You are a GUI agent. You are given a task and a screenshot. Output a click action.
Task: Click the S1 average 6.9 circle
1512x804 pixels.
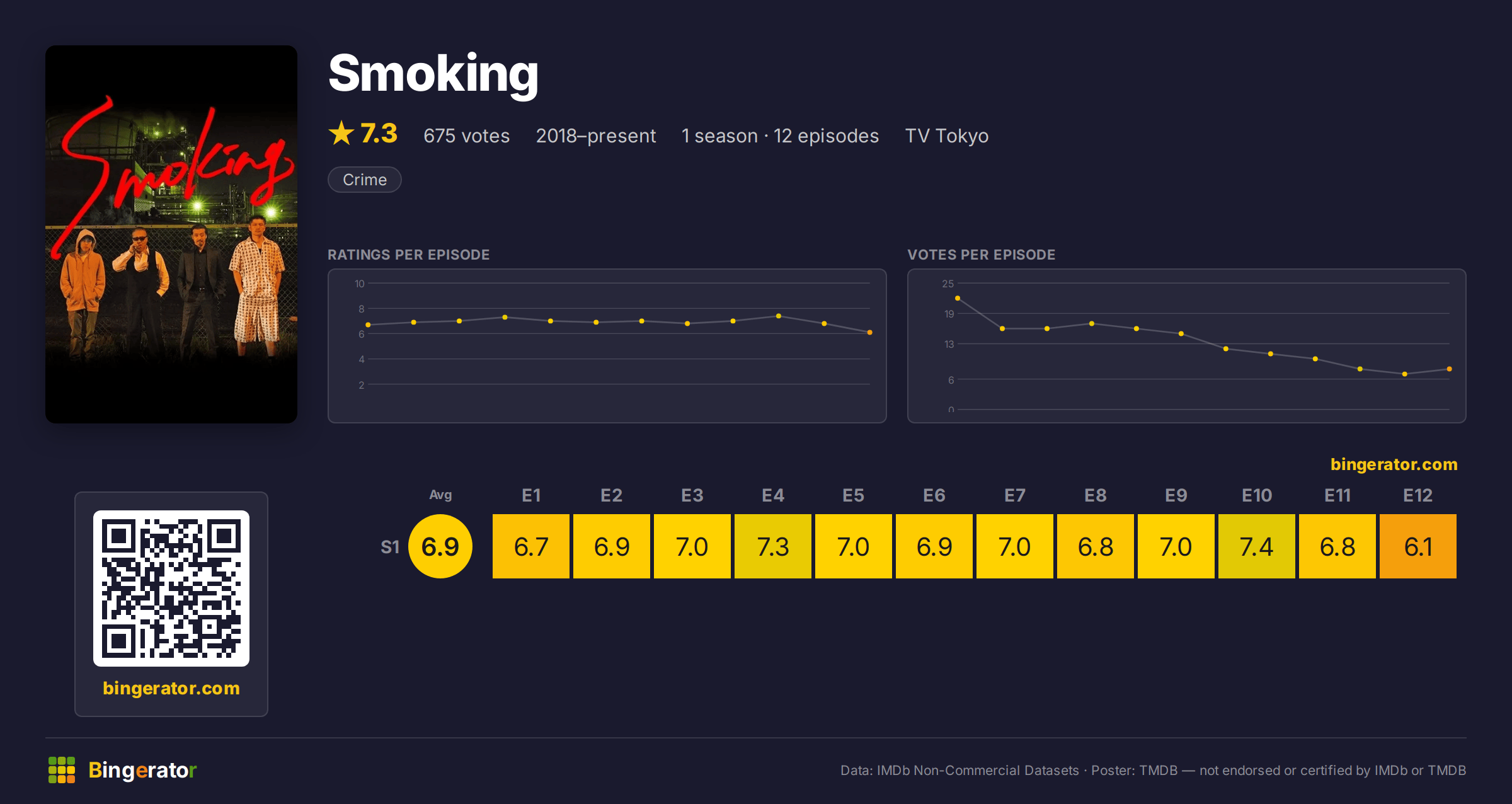(440, 546)
